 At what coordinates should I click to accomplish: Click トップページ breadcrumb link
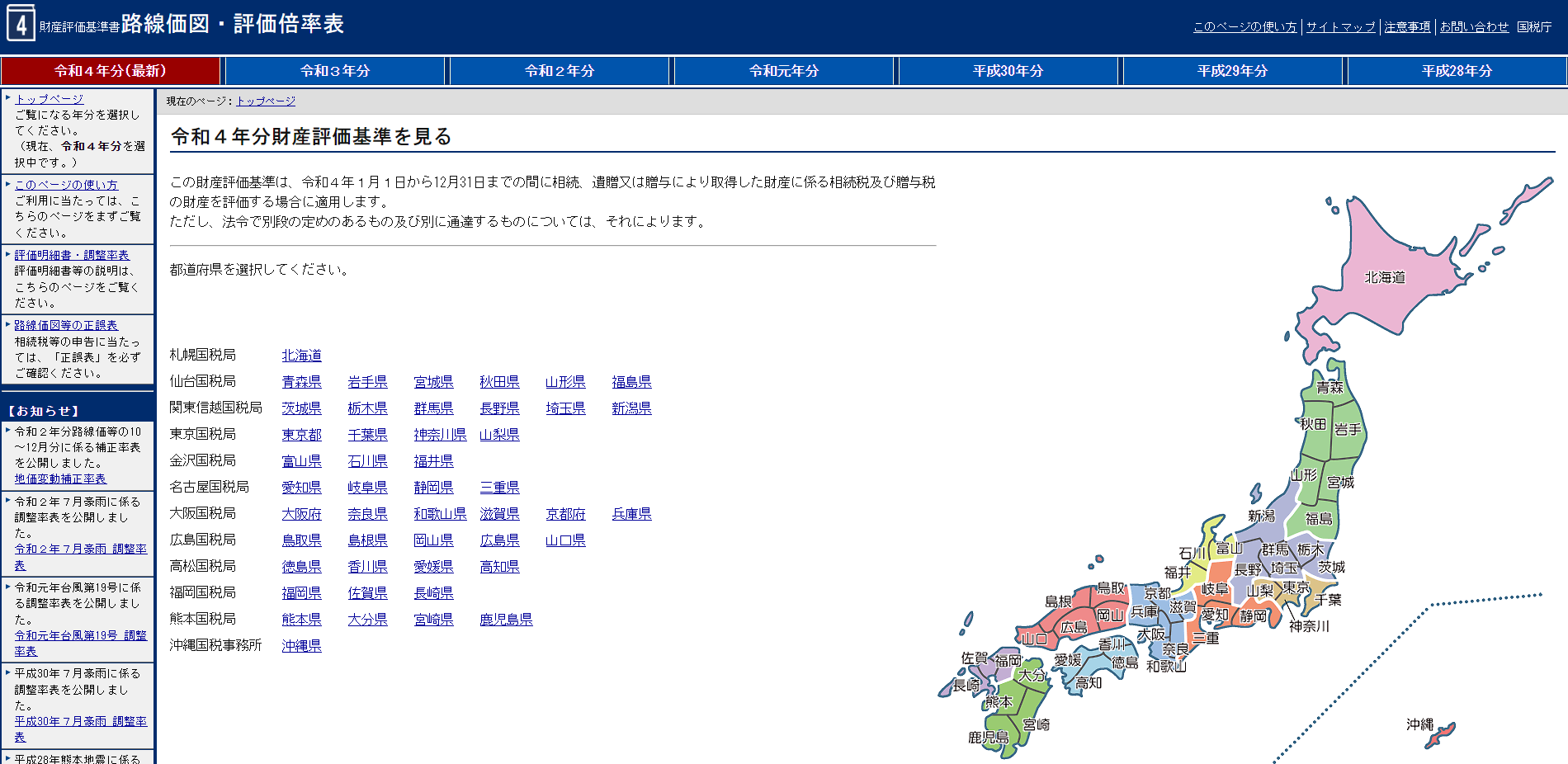[266, 101]
